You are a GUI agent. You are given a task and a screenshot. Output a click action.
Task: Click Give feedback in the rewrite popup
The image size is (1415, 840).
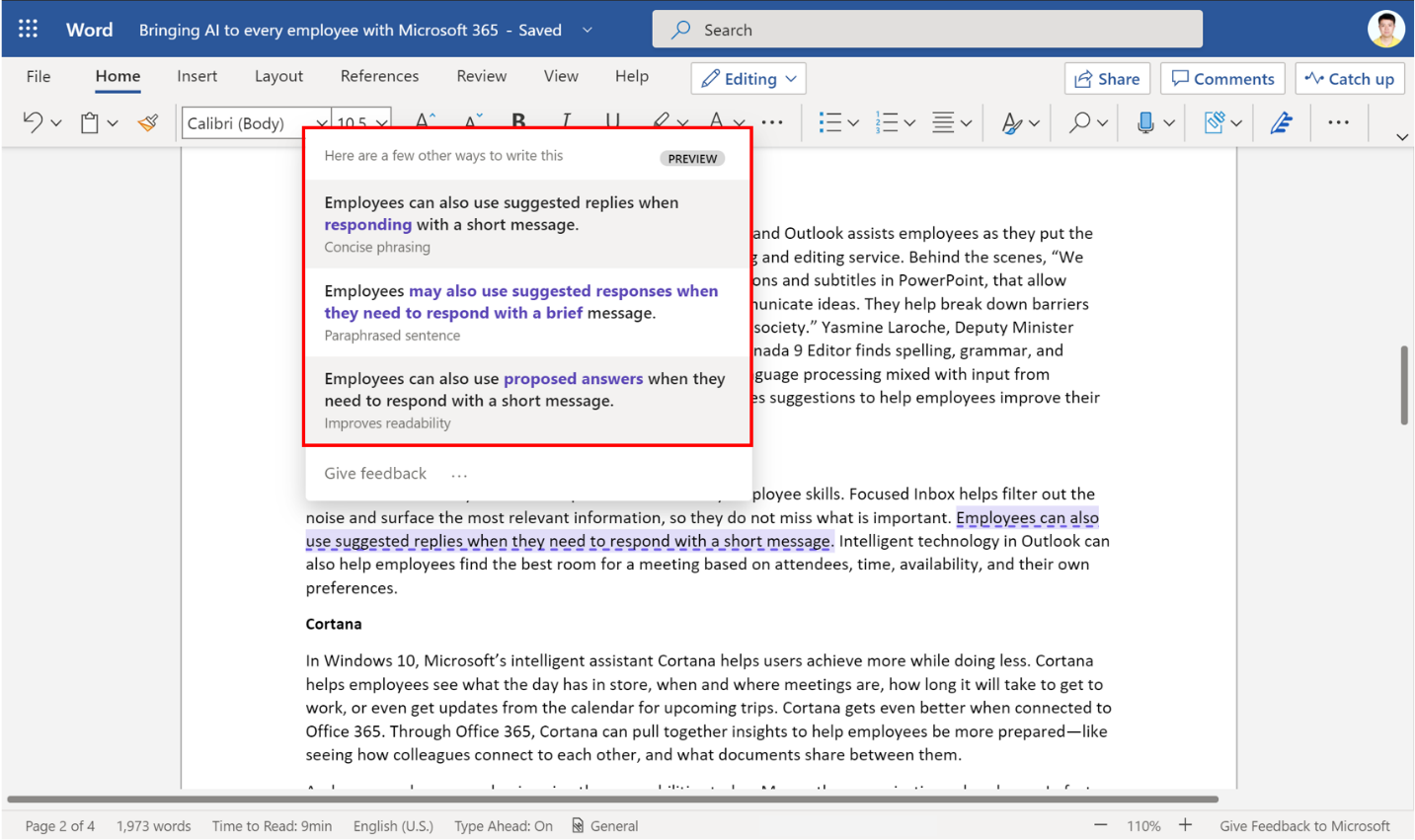click(375, 473)
